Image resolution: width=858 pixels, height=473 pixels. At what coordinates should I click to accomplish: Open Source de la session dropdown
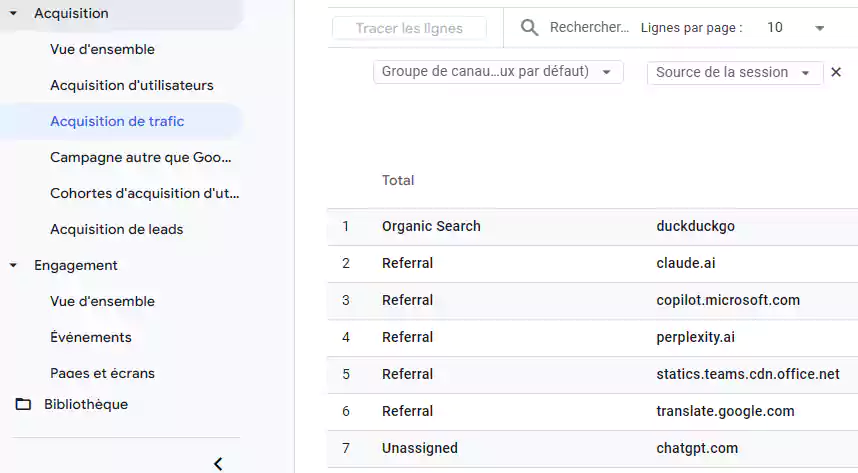coord(735,72)
